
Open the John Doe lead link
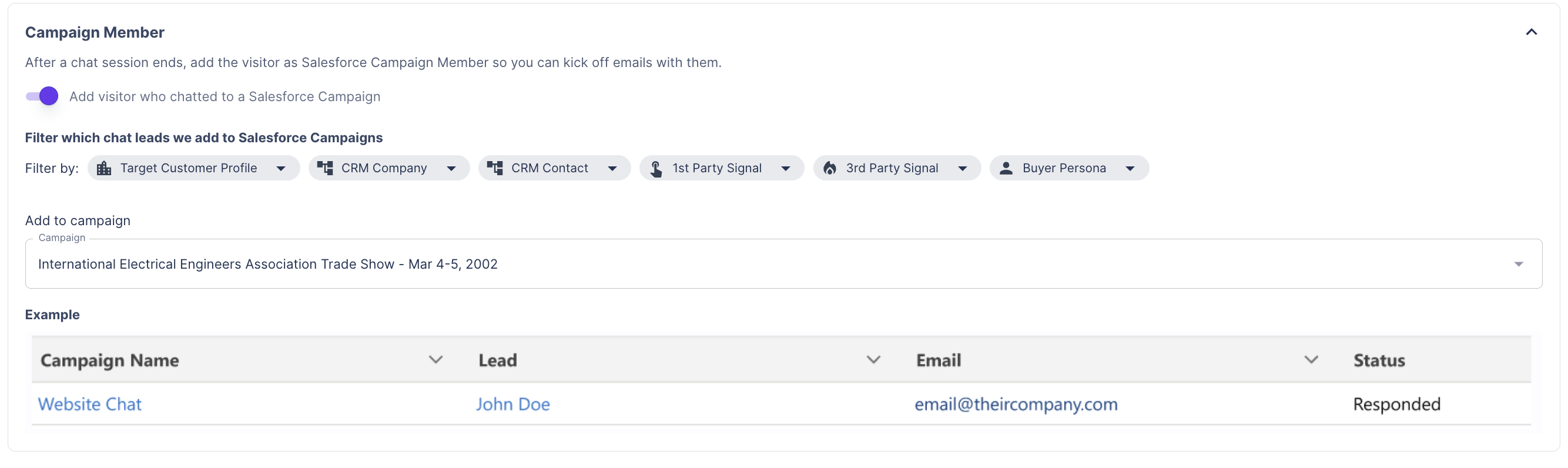pos(512,404)
